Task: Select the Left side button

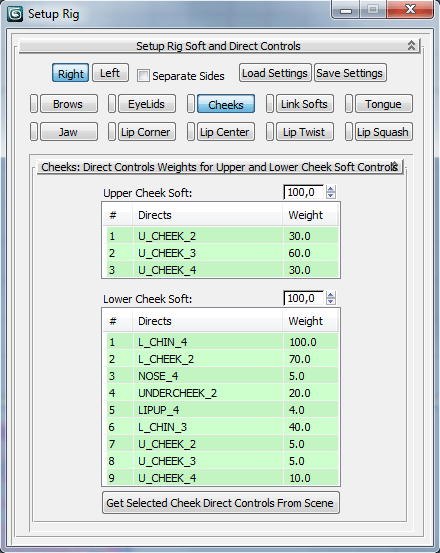Action: 110,73
